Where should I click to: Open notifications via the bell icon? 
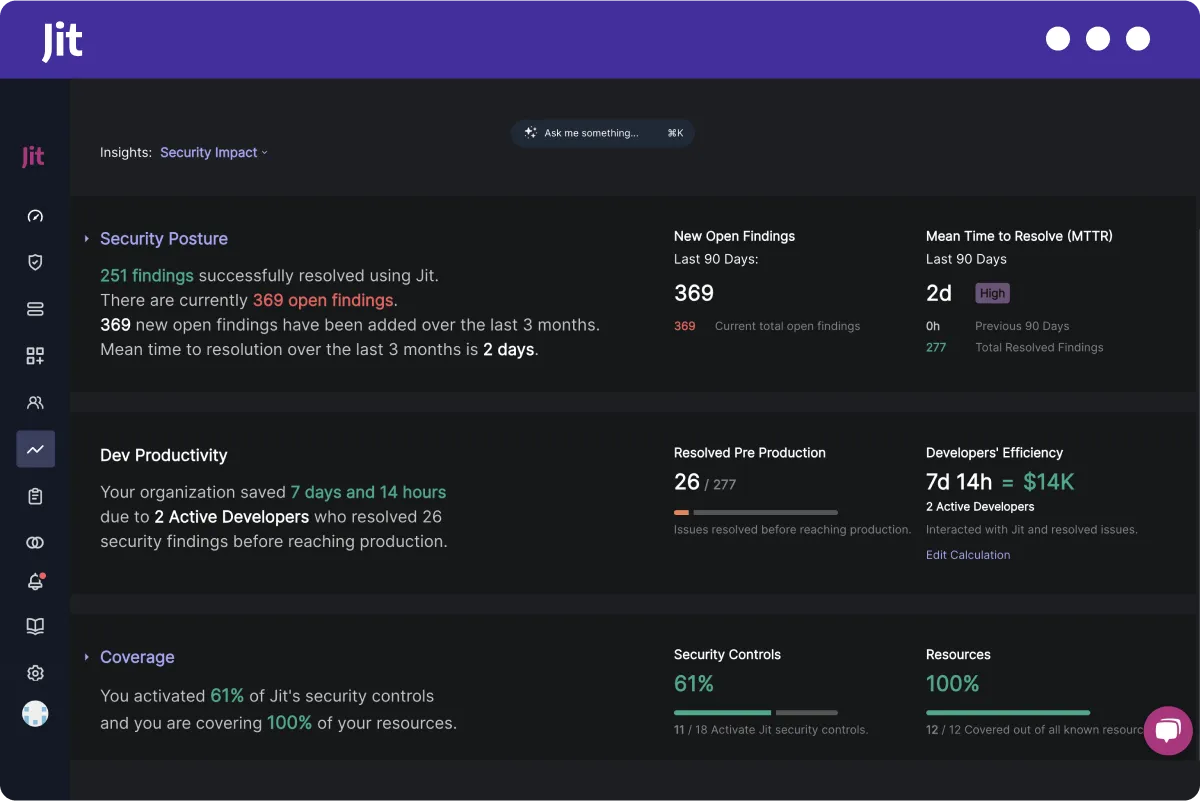click(x=35, y=582)
